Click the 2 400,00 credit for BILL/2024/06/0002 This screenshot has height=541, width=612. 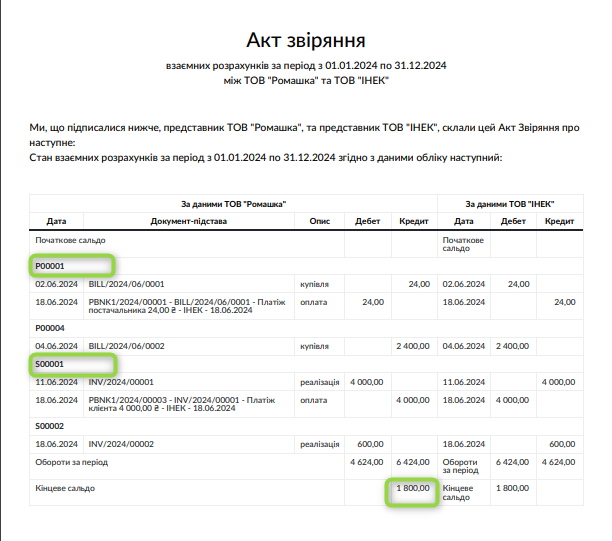tap(412, 346)
